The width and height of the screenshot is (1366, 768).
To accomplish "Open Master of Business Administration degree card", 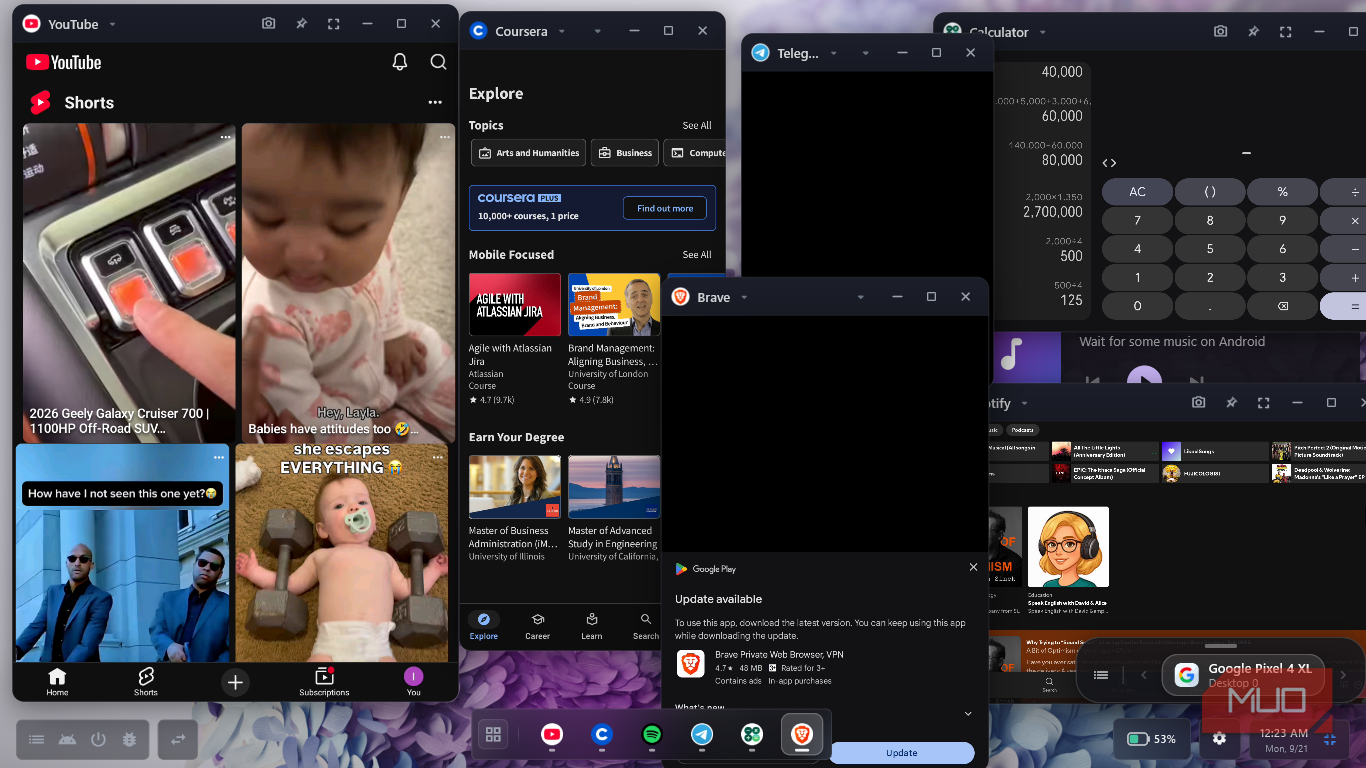I will [515, 510].
